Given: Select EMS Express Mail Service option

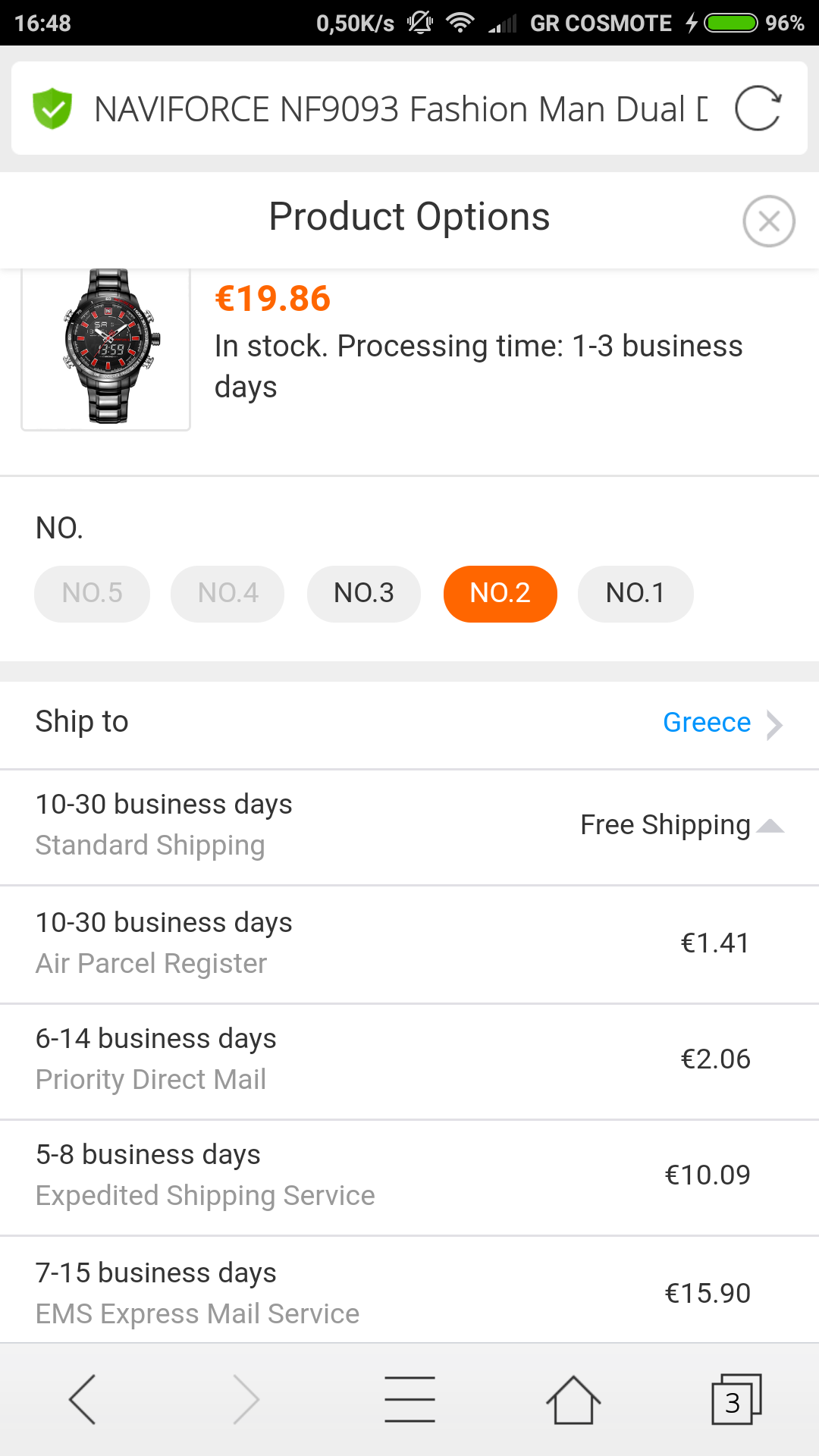Looking at the screenshot, I should coord(409,1292).
